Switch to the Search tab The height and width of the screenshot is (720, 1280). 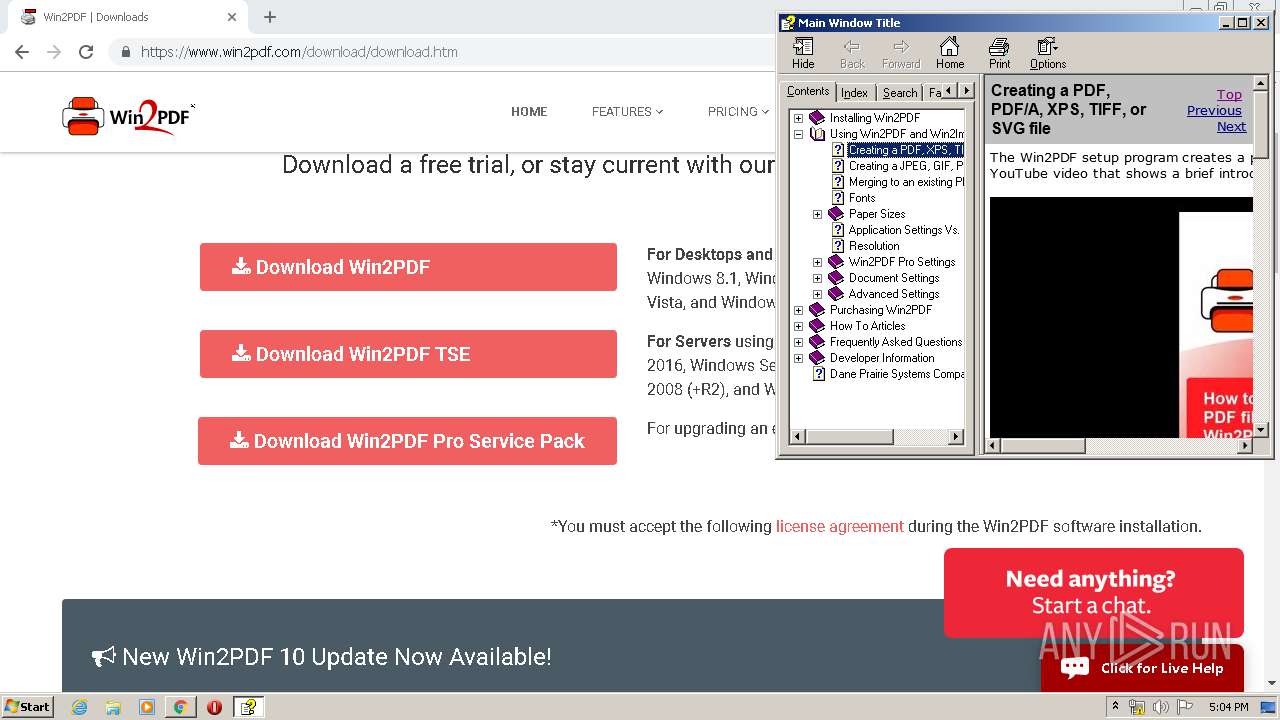click(x=899, y=93)
